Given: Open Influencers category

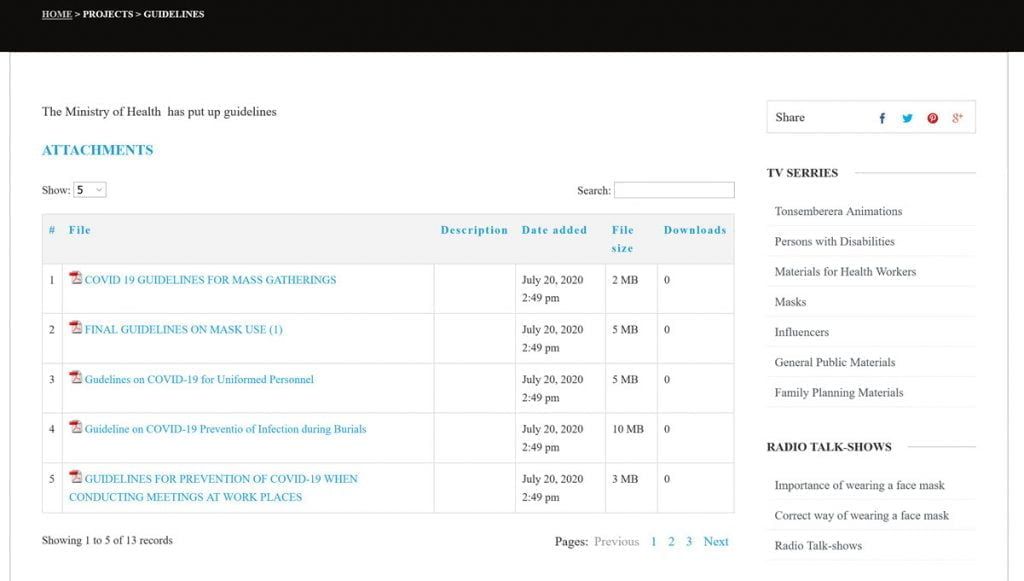Looking at the screenshot, I should (x=801, y=332).
